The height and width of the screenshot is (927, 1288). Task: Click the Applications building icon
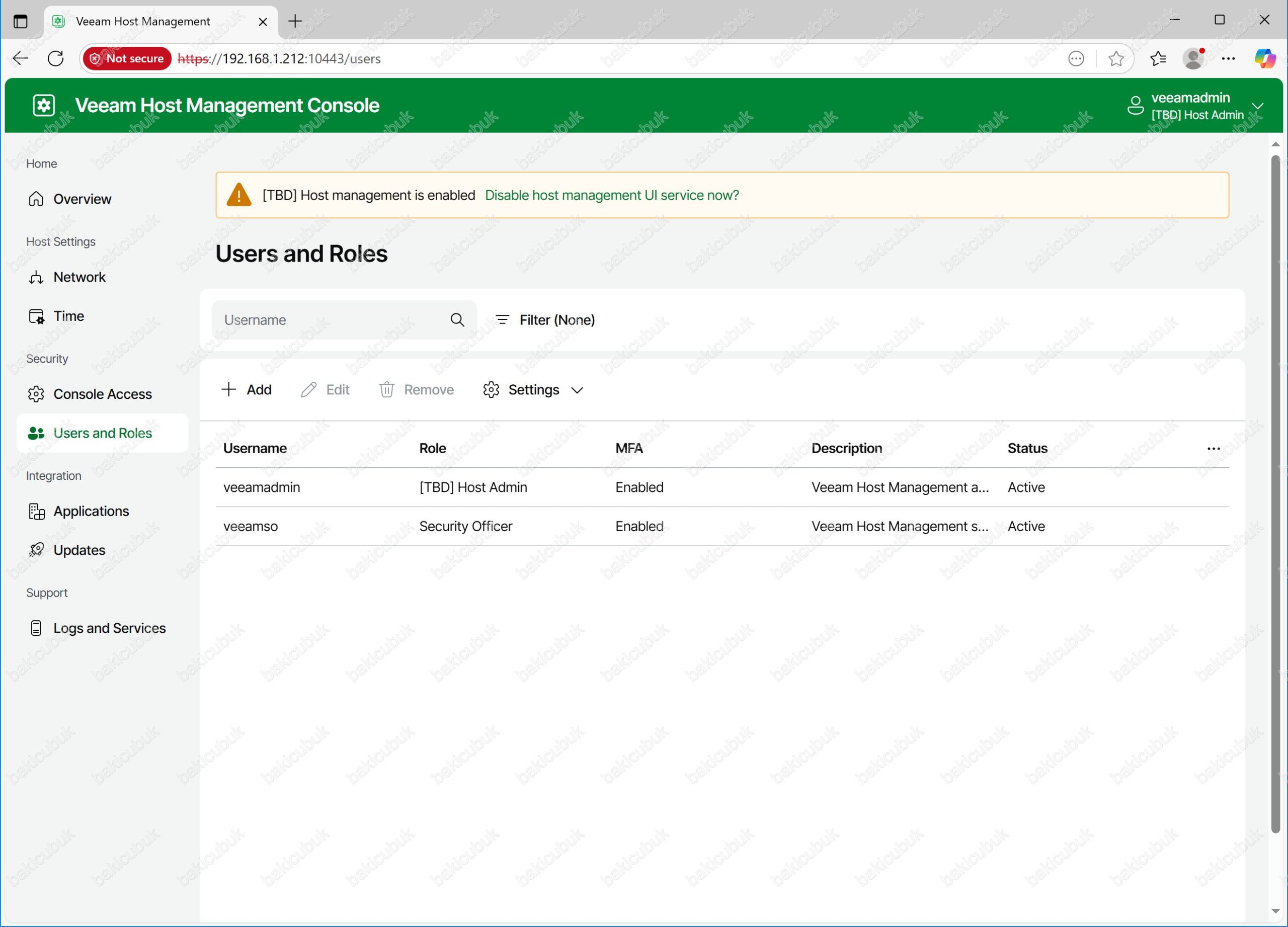(x=36, y=512)
